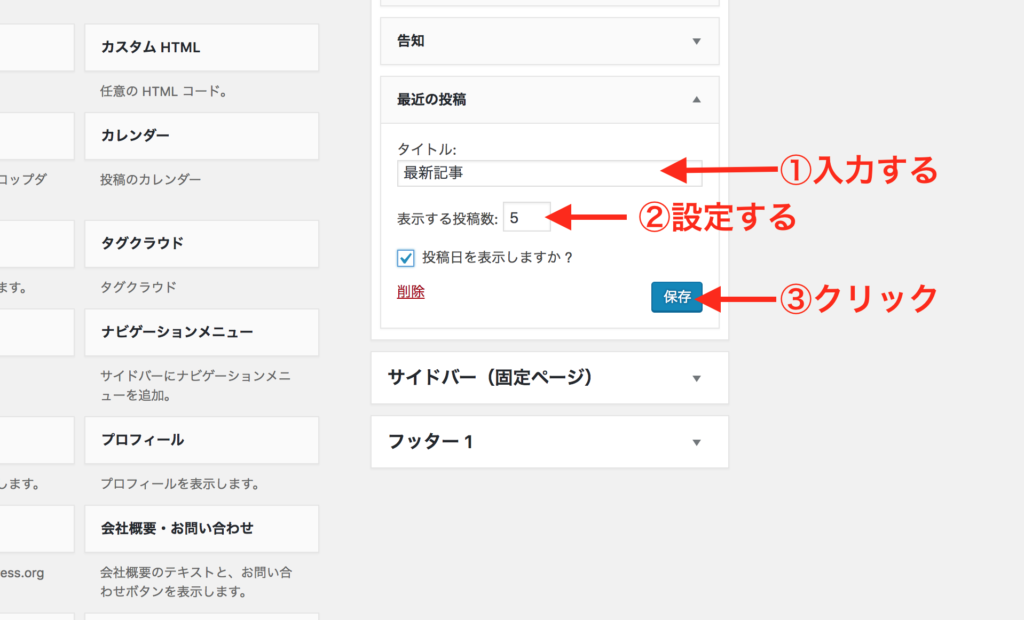Click the red 削除 link
Screen dimensions: 1024x620
pos(410,292)
